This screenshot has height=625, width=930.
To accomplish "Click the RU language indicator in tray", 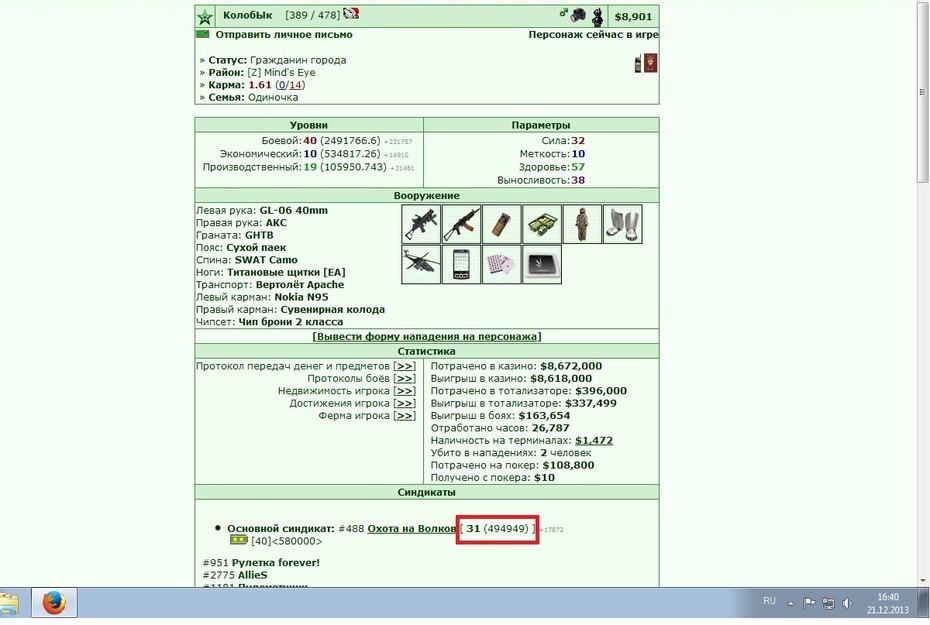I will (769, 601).
